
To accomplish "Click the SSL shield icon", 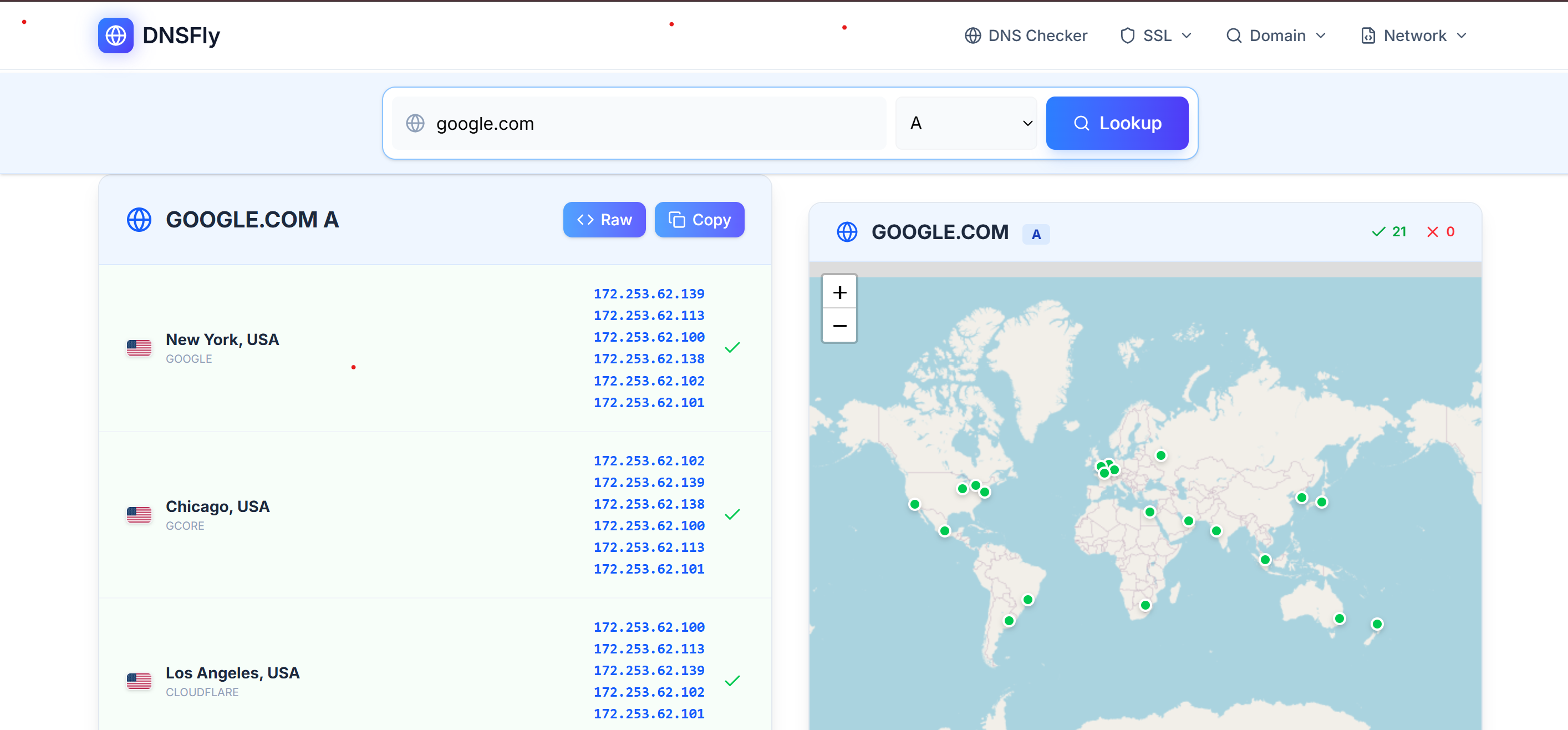I will click(x=1128, y=36).
